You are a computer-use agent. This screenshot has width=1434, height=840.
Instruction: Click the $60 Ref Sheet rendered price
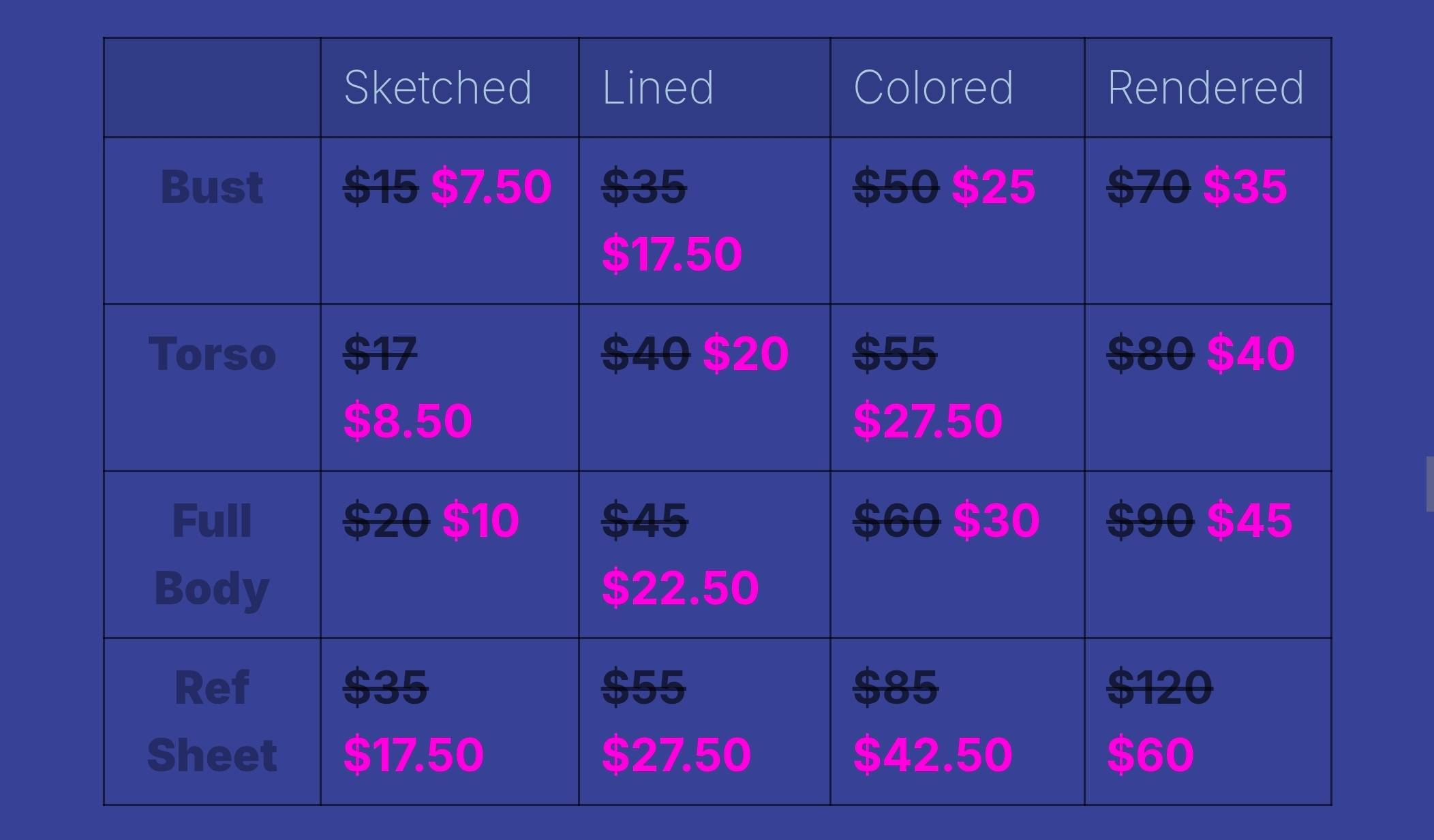point(1150,754)
